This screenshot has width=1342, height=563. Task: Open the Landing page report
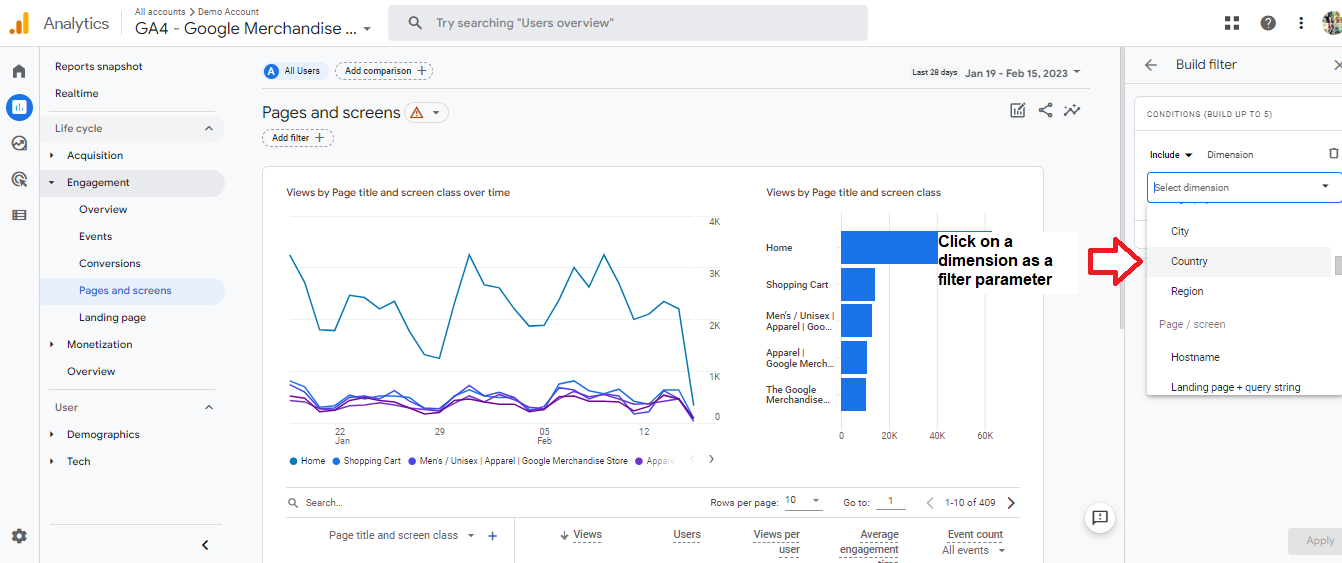pyautogui.click(x=112, y=317)
